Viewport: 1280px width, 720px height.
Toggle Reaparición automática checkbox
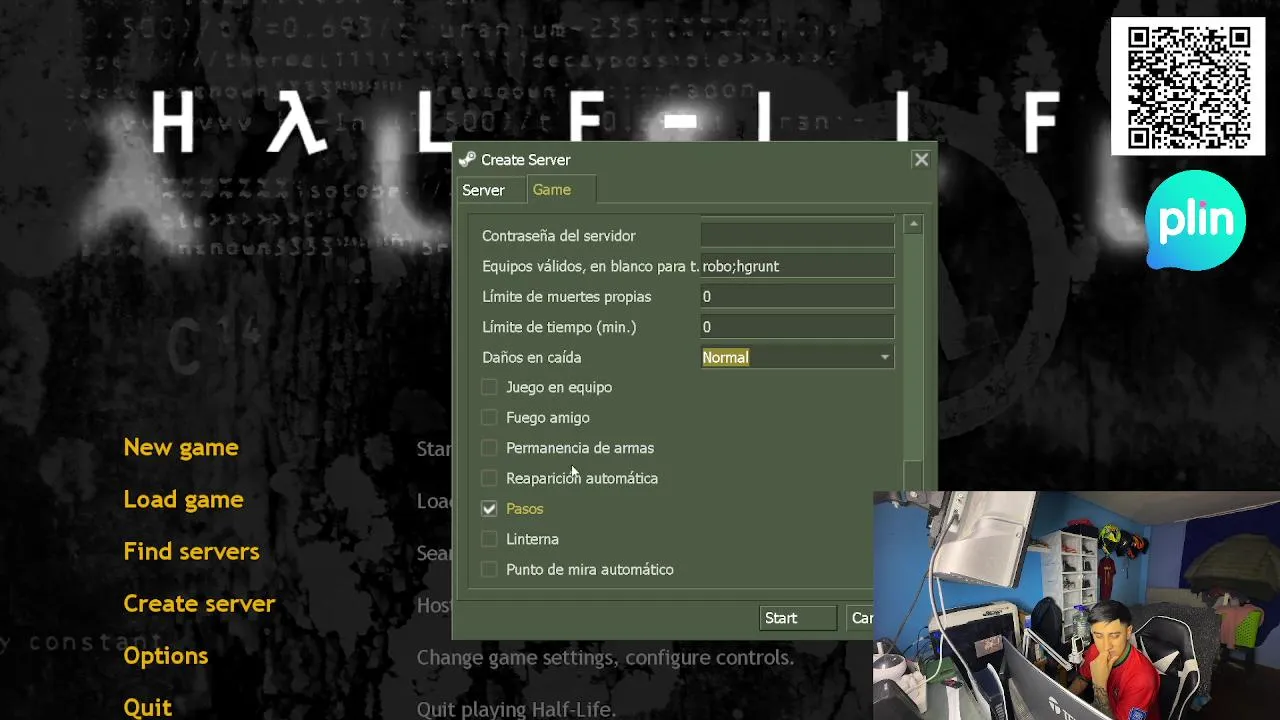[489, 478]
